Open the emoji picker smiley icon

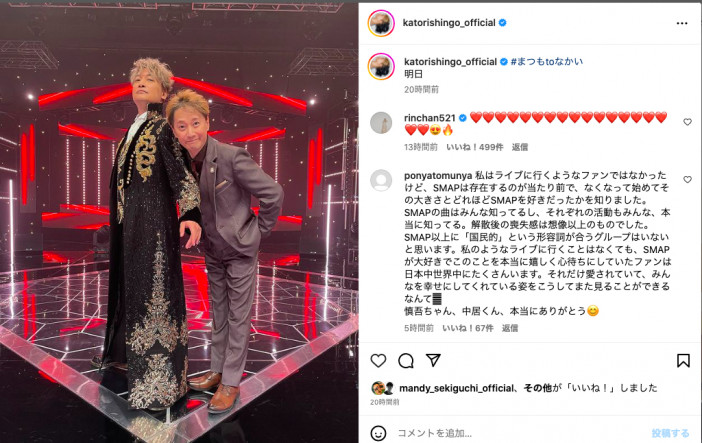point(378,433)
